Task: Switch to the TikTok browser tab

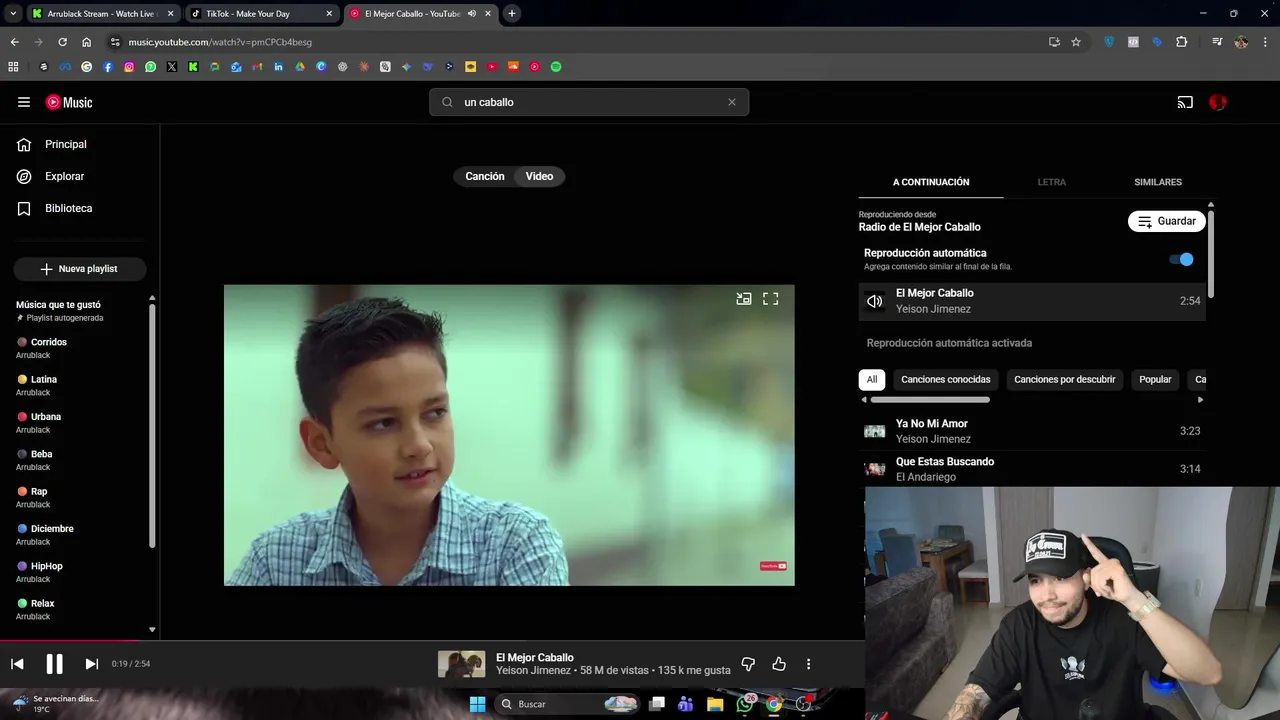Action: point(262,14)
